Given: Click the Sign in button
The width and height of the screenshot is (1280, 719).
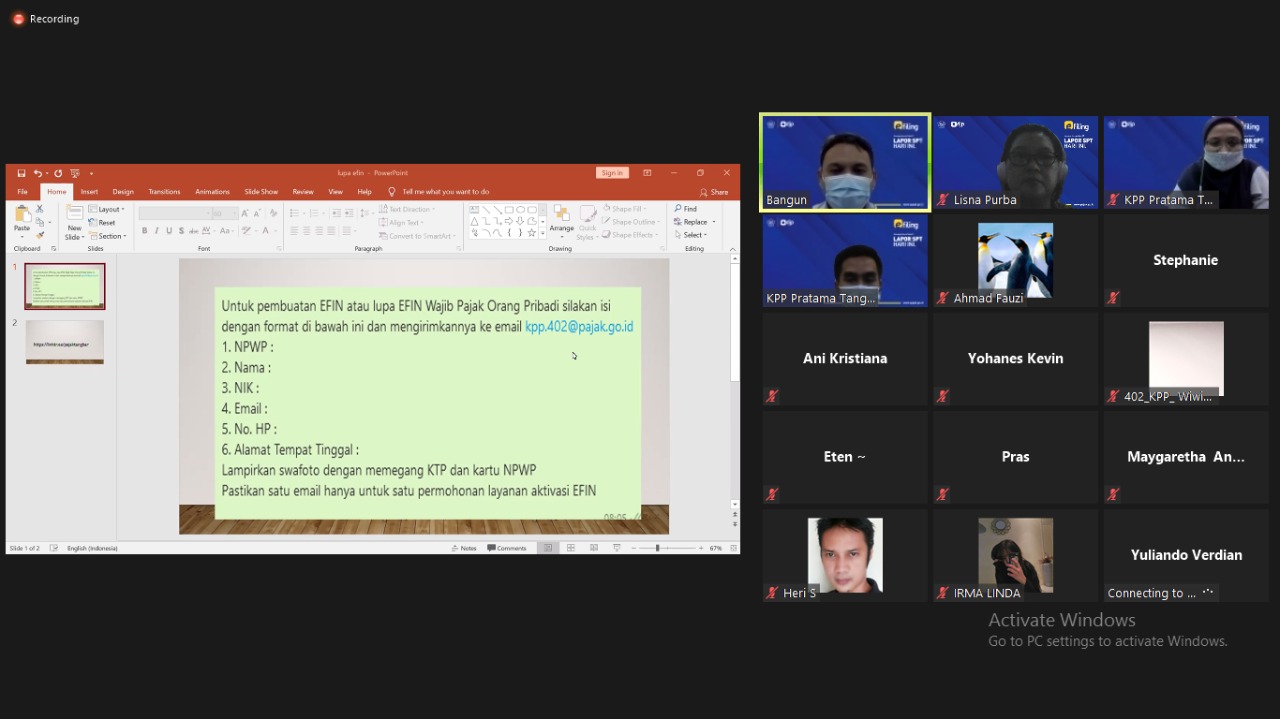Looking at the screenshot, I should pos(612,173).
